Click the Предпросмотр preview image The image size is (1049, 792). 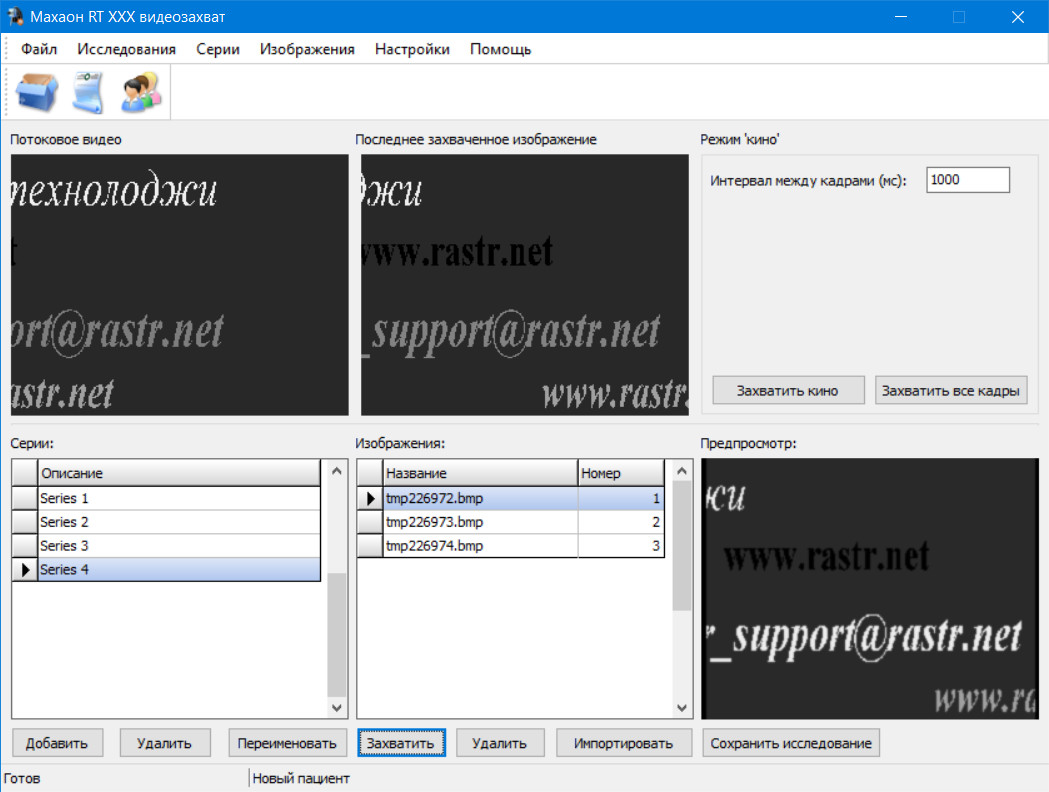click(870, 589)
